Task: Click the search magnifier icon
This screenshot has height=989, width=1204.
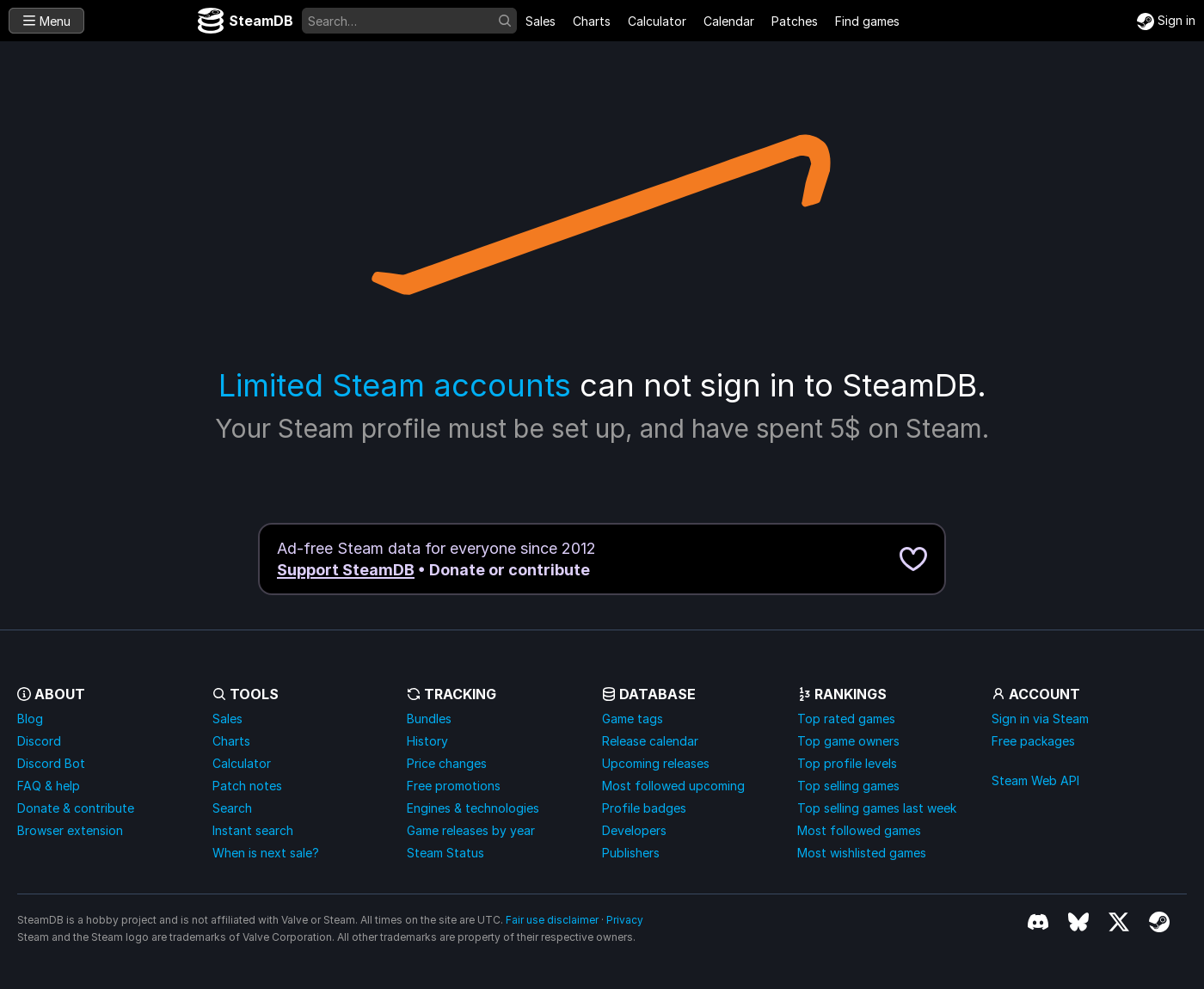Action: point(505,21)
